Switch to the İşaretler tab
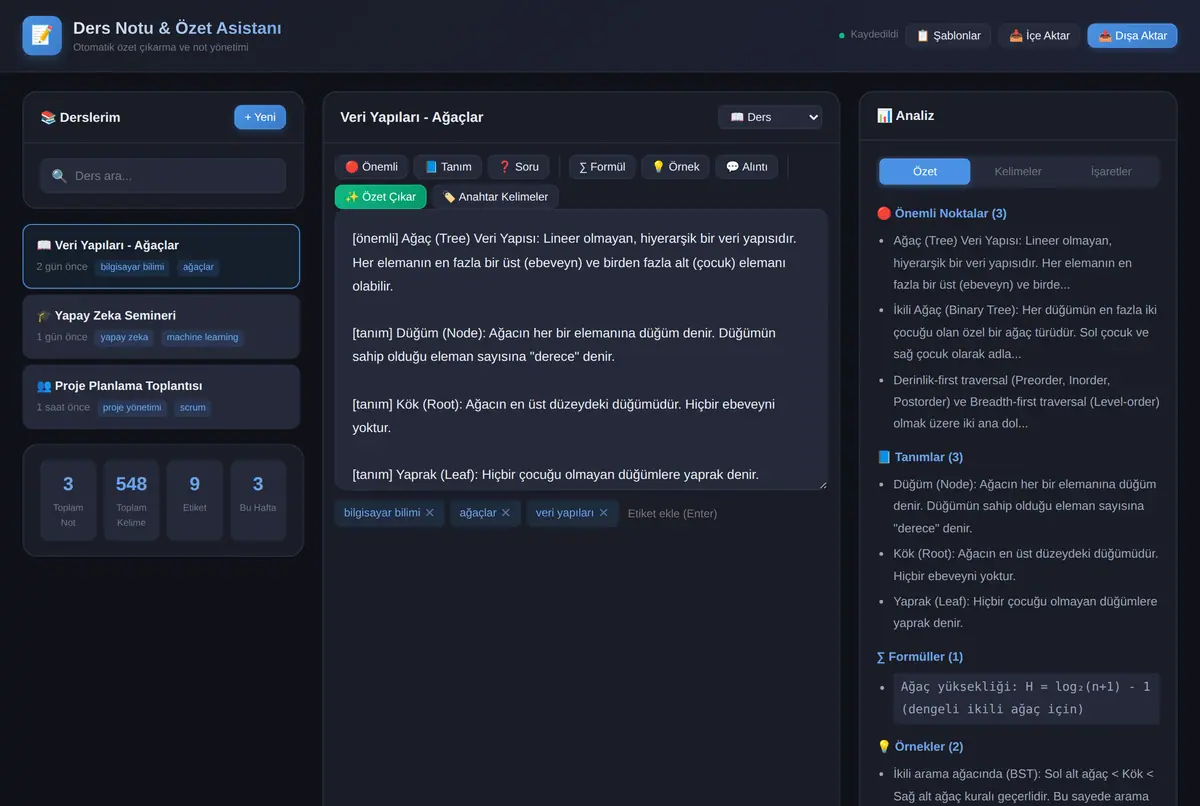 [1111, 171]
